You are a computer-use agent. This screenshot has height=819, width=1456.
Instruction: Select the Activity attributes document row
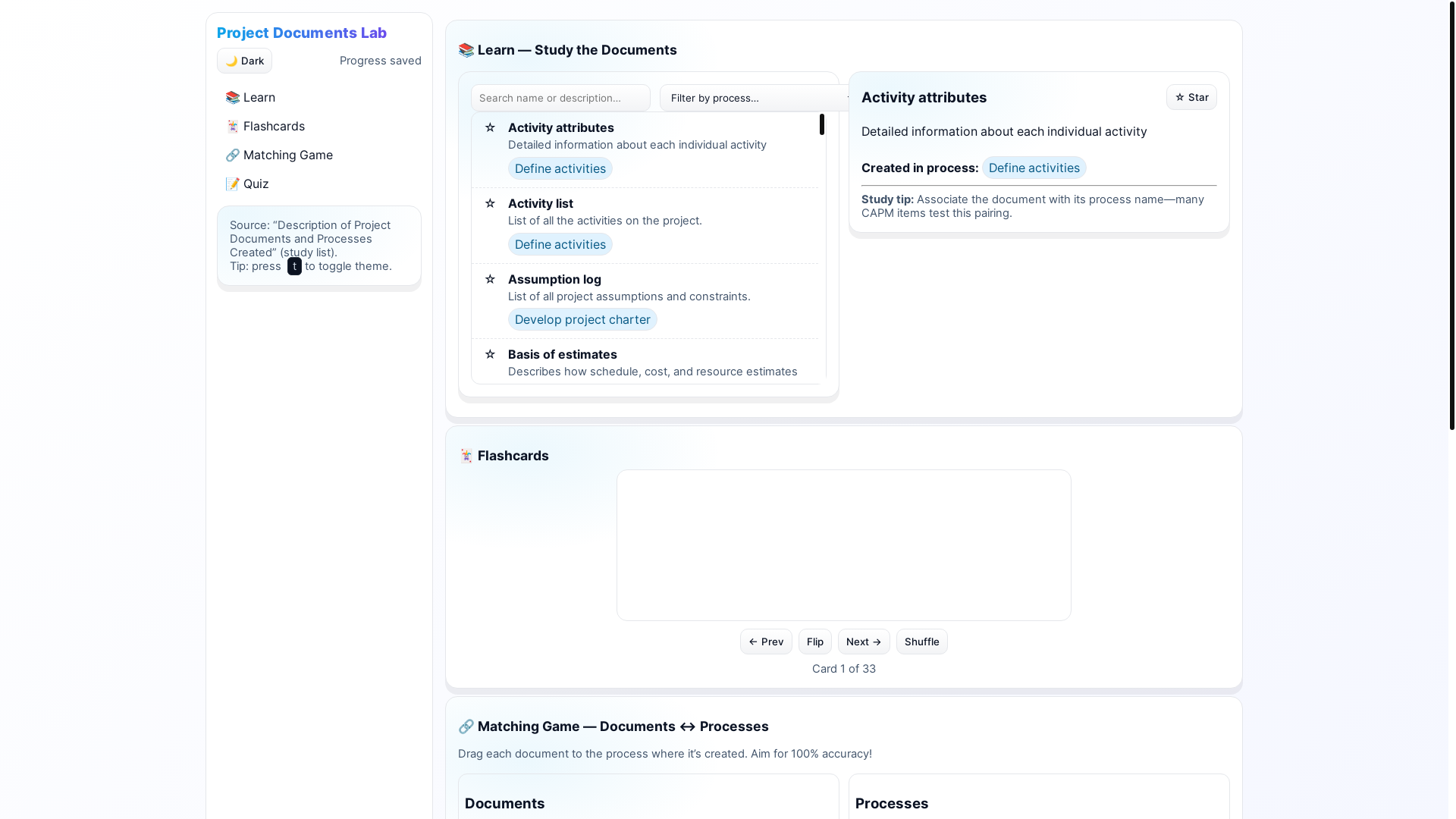tap(645, 150)
